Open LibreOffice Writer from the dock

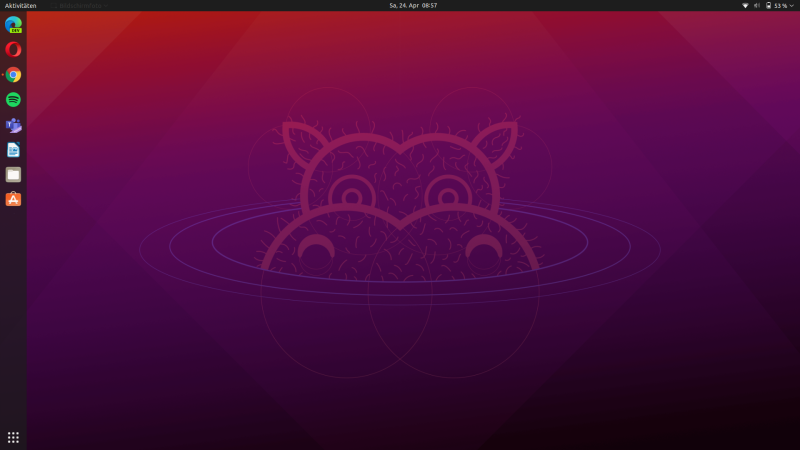[13, 149]
